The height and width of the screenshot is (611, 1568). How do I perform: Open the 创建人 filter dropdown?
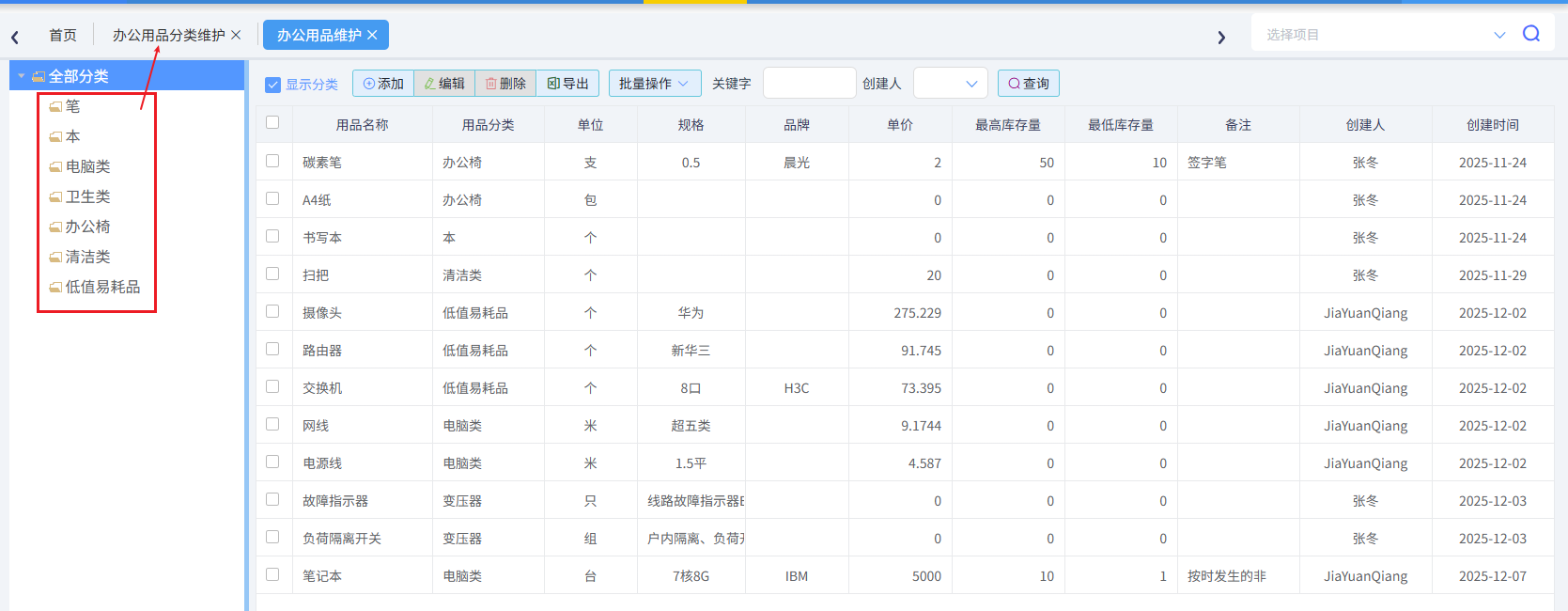(950, 84)
